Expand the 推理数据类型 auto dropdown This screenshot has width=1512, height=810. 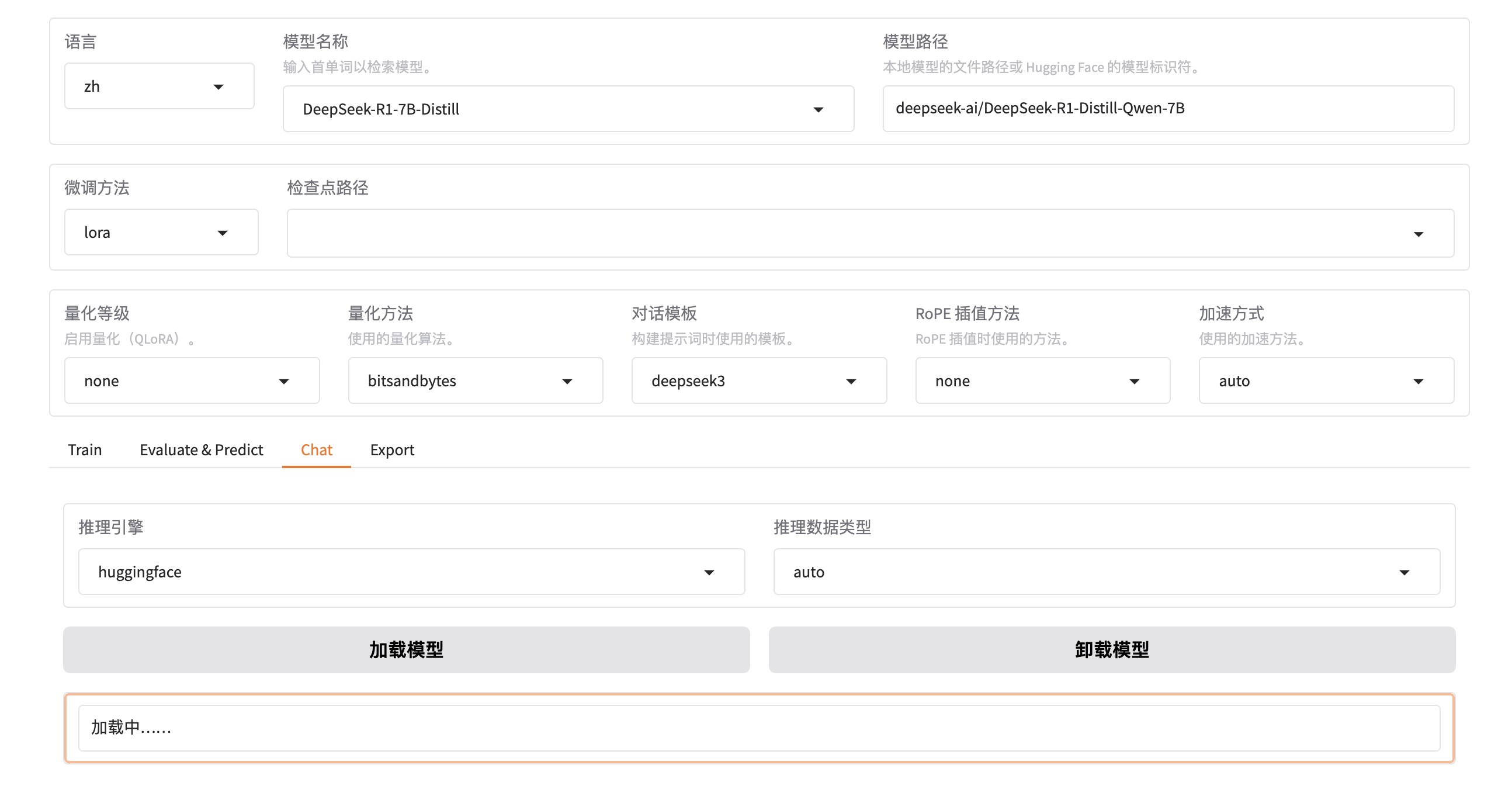coord(1106,572)
